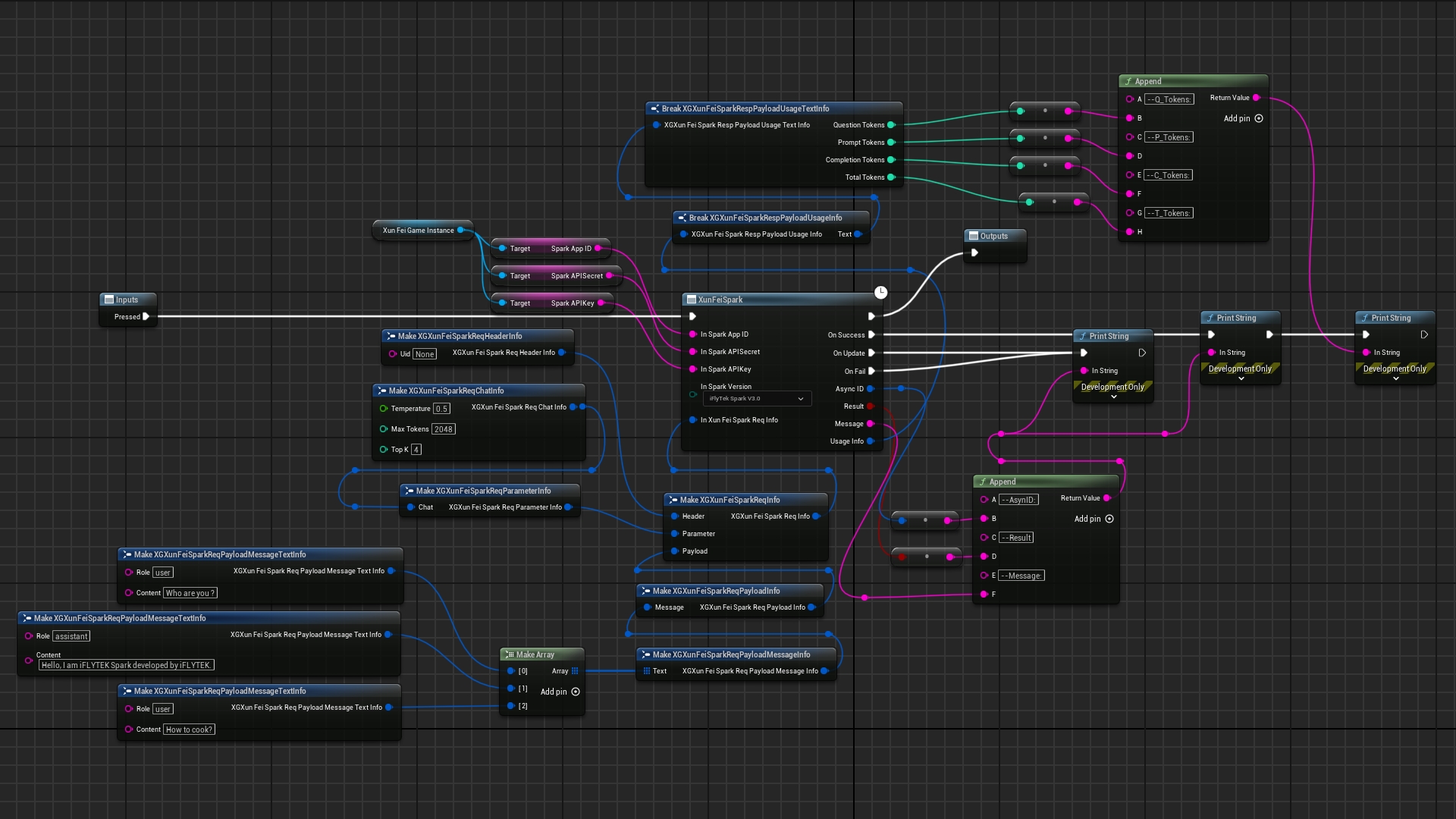Click the Max Tokens 2048 field
The image size is (1456, 819).
point(443,429)
